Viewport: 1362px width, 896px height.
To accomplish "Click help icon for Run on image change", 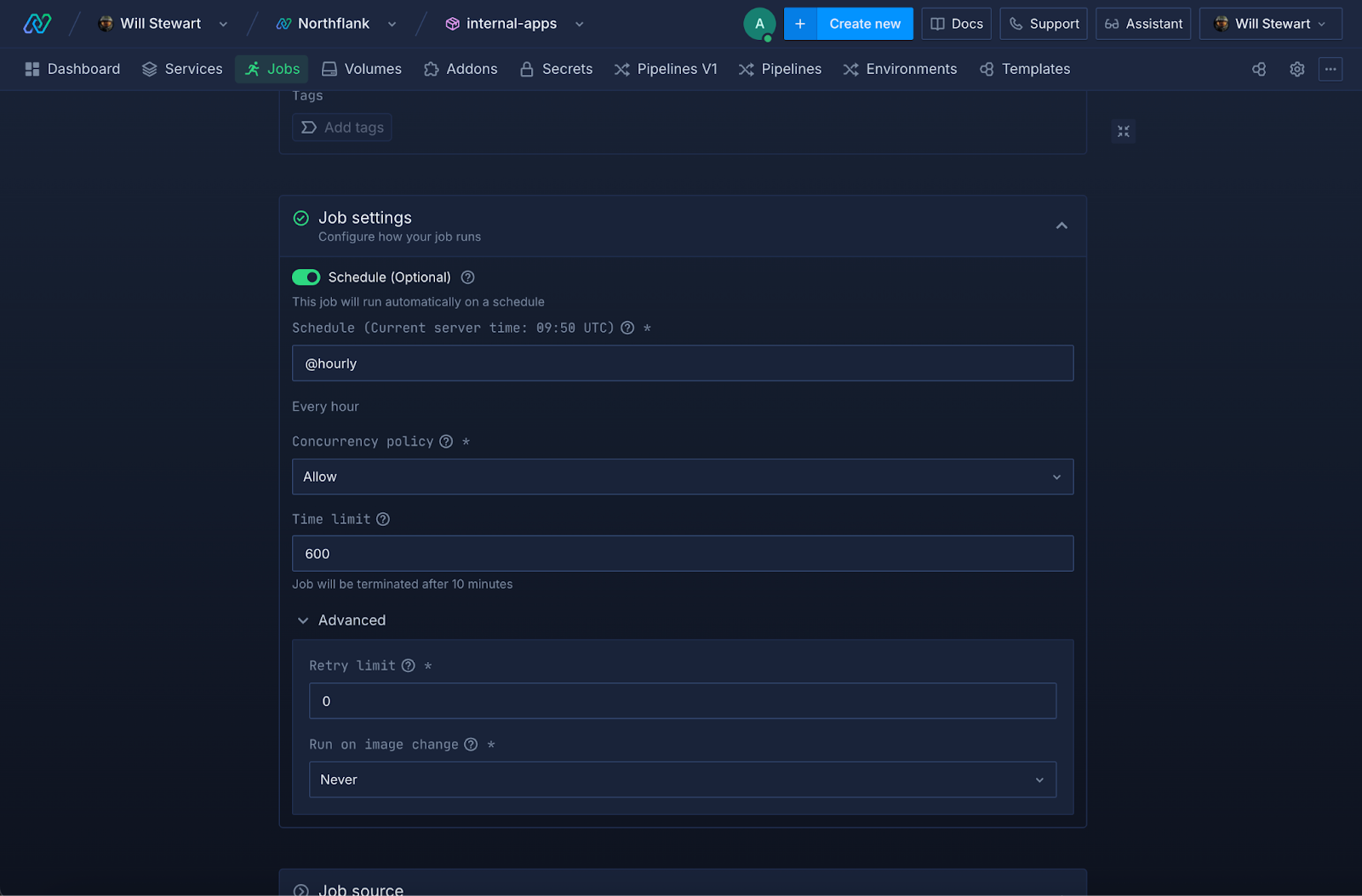I will [x=471, y=745].
